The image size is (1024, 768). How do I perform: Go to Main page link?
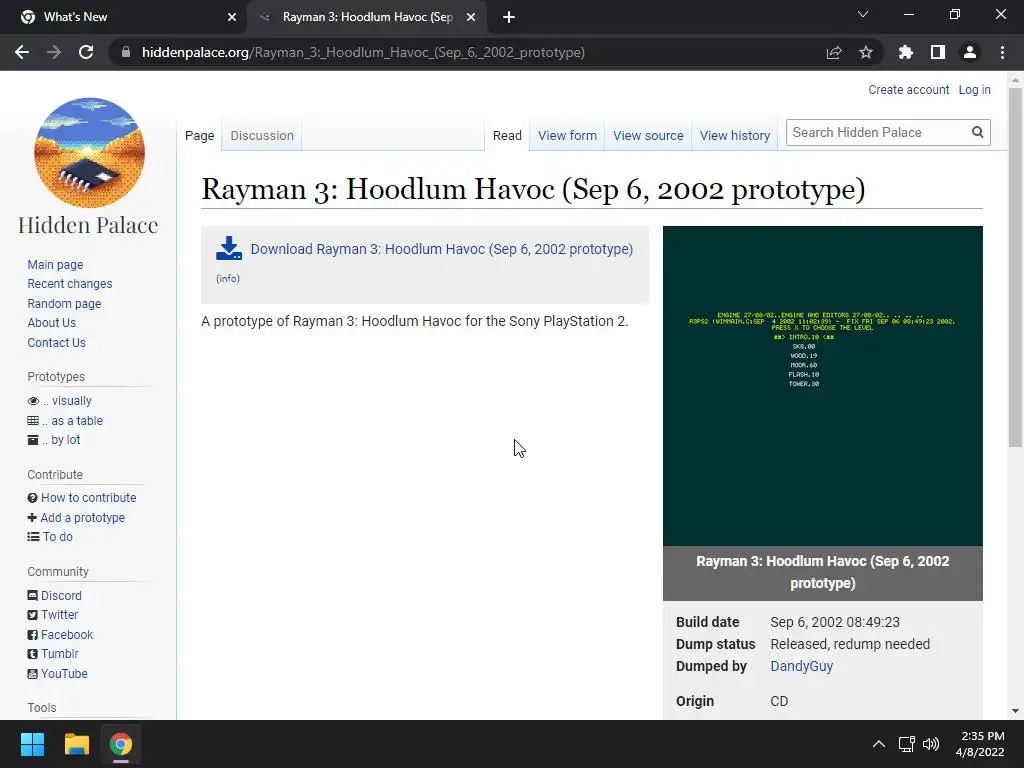coord(56,264)
